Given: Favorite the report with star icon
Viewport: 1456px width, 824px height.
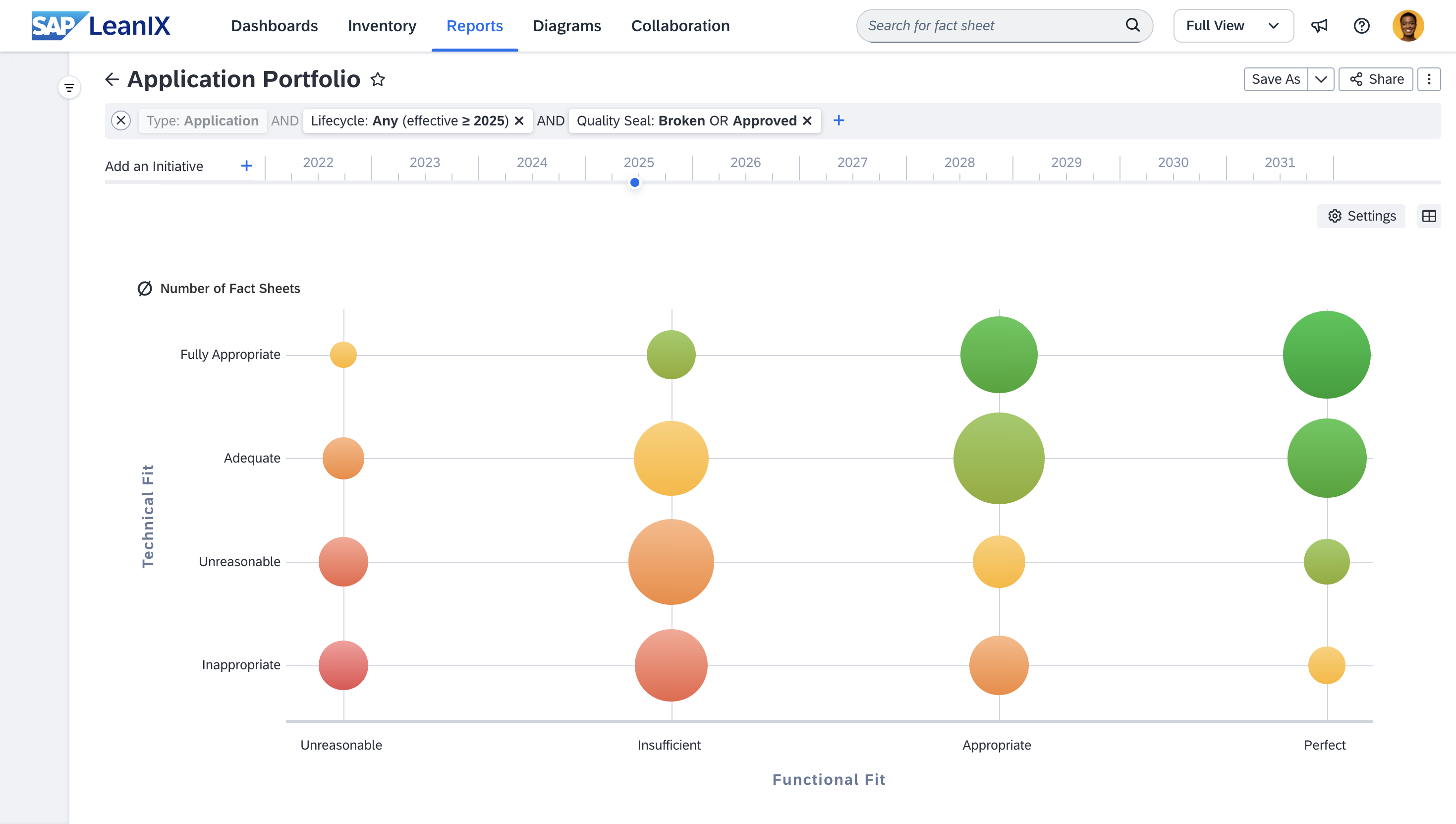Looking at the screenshot, I should click(378, 79).
